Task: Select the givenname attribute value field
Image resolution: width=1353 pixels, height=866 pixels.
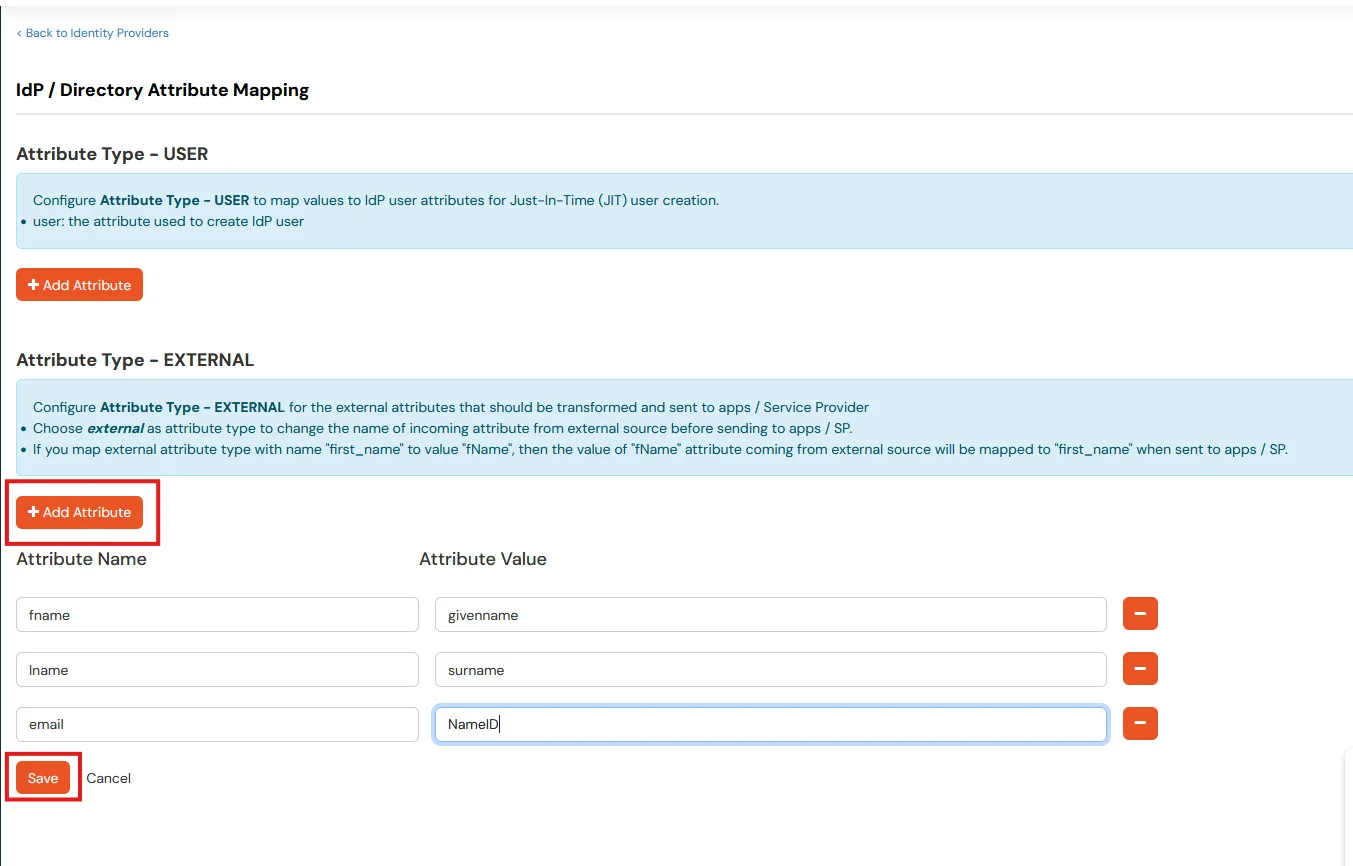Action: (x=770, y=614)
